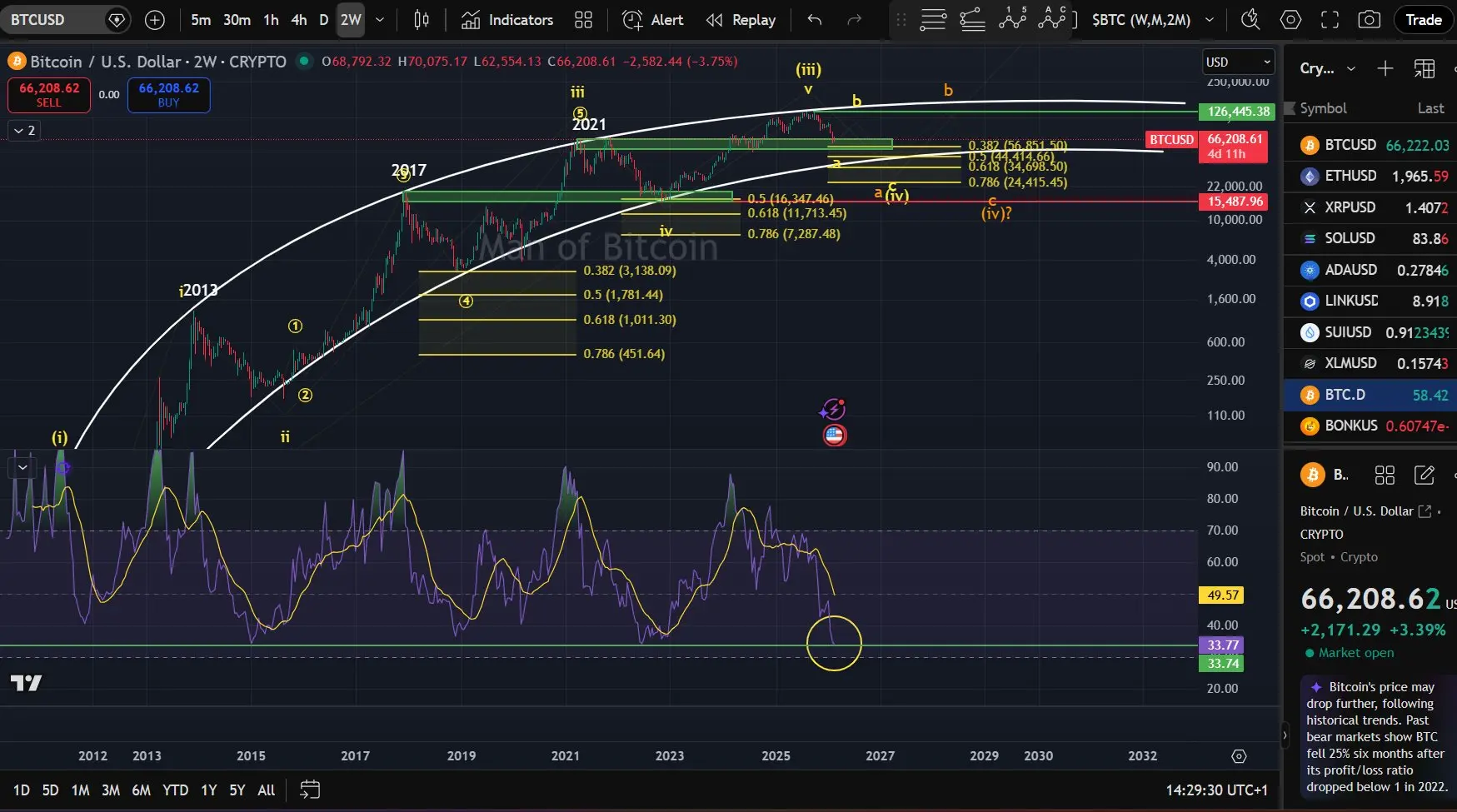This screenshot has width=1457, height=812.
Task: Open details panel grid layout icon
Action: point(1385,475)
